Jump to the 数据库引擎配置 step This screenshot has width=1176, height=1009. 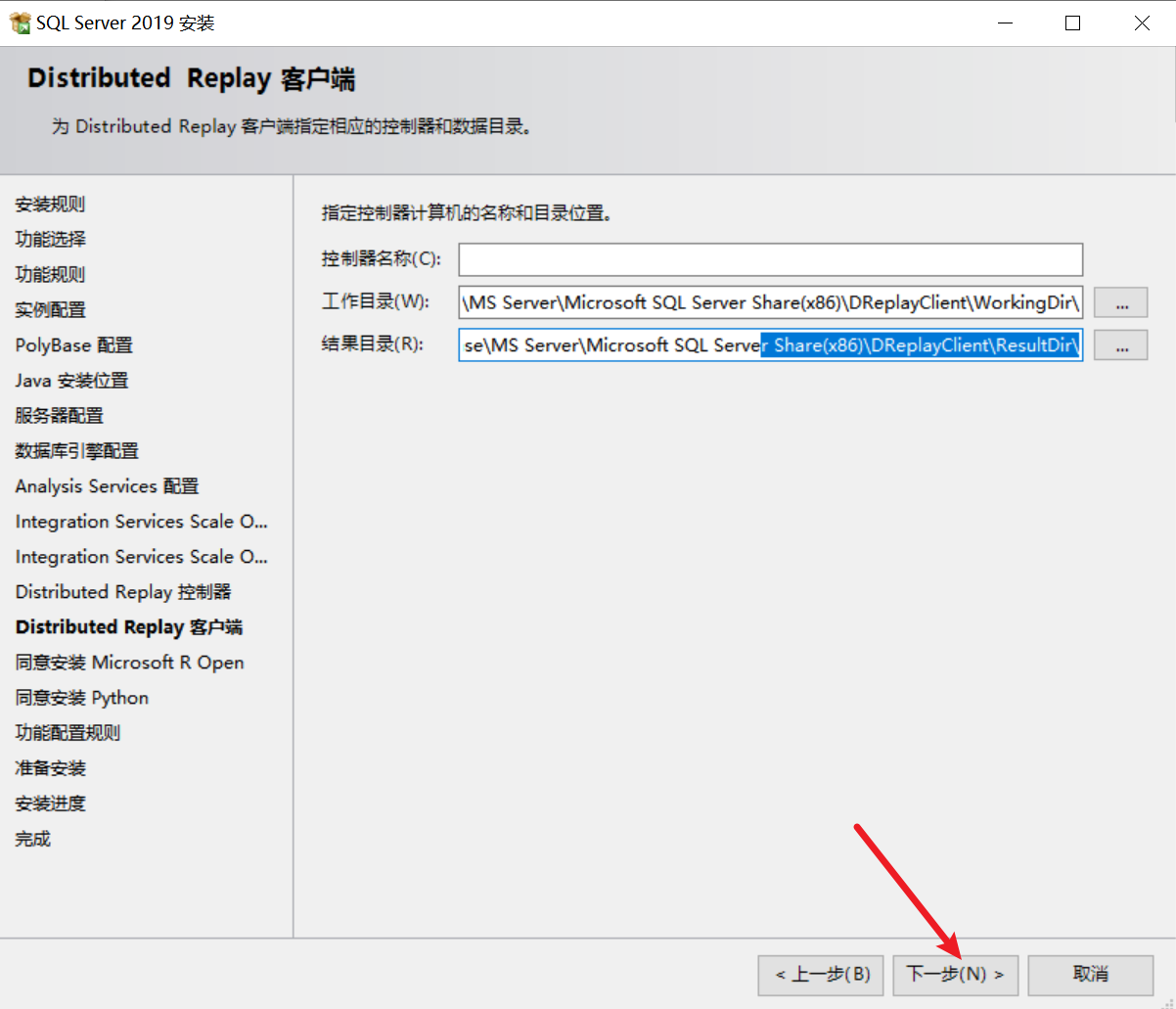tap(76, 451)
